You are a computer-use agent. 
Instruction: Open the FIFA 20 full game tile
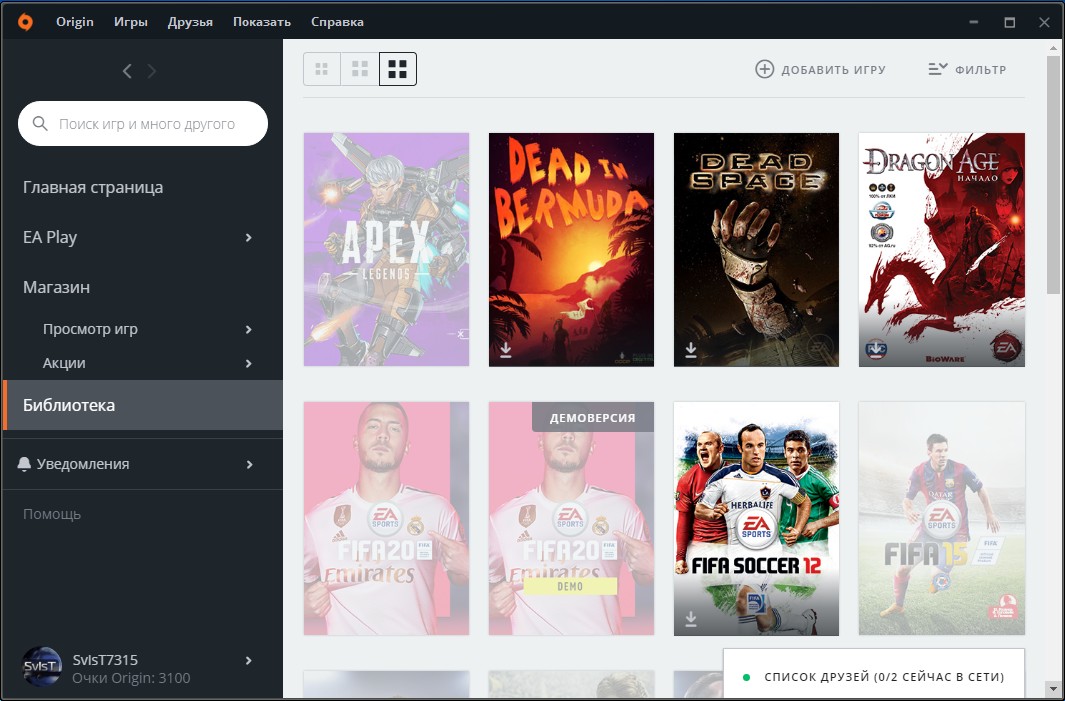[x=386, y=518]
